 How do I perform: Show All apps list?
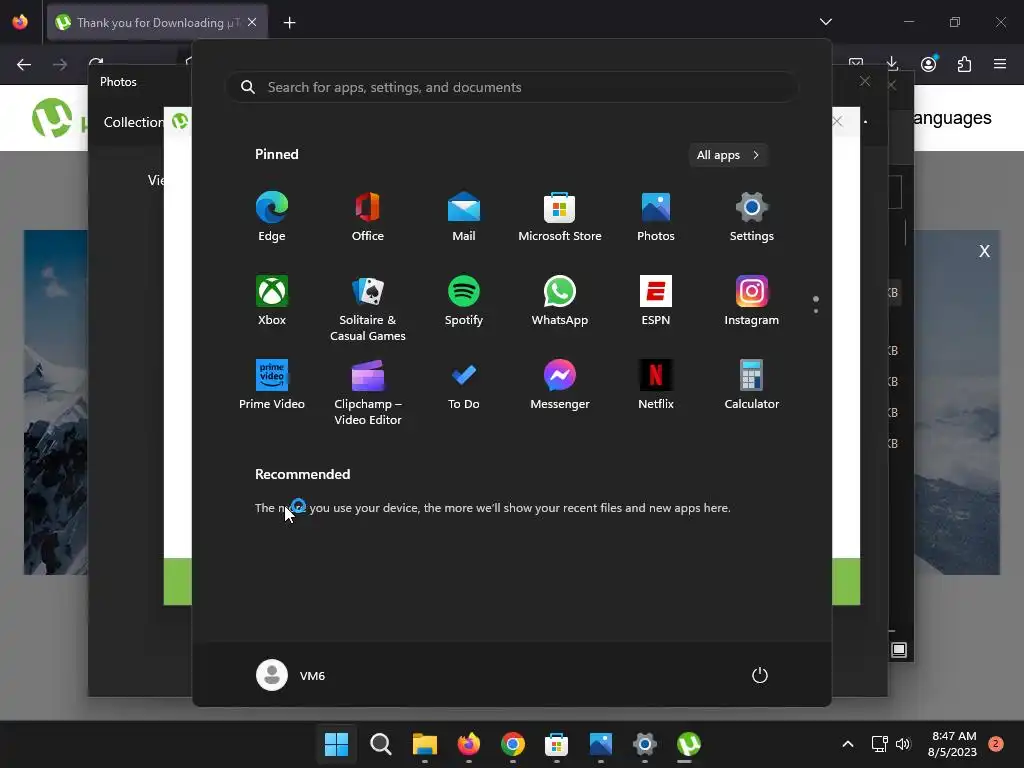[728, 155]
